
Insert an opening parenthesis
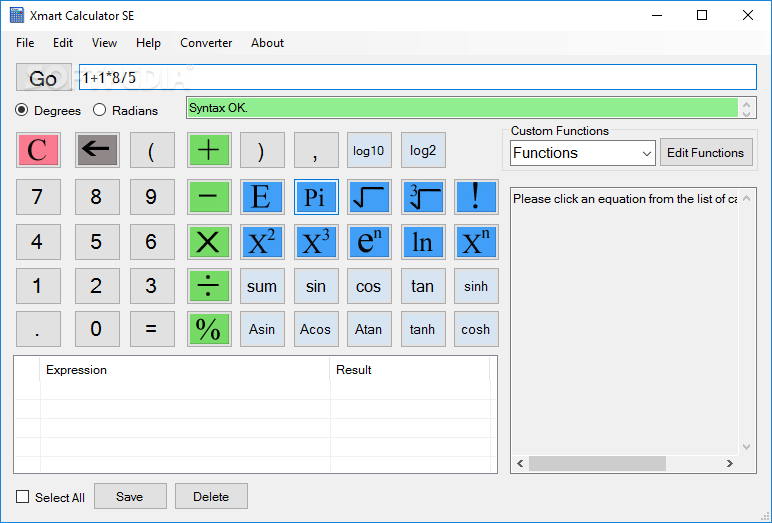(152, 150)
